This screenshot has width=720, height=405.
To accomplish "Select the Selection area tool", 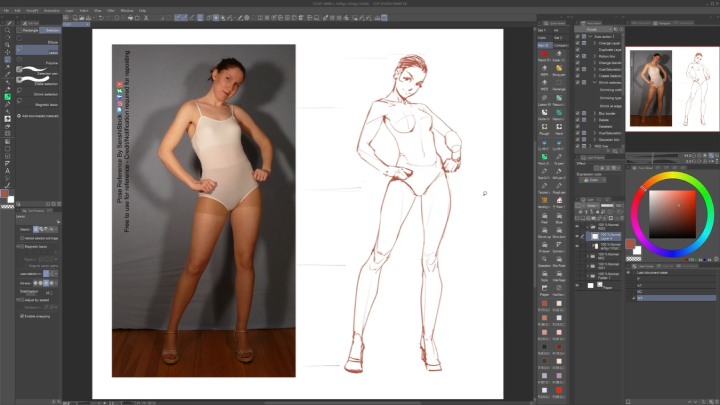I will 7,60.
